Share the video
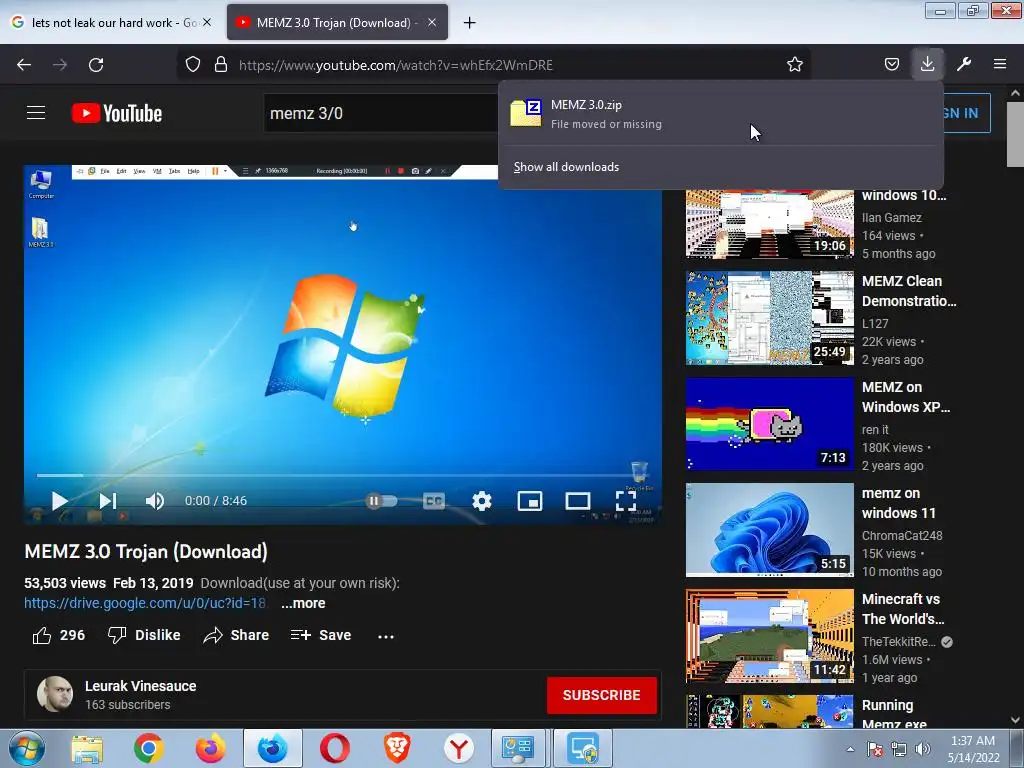 pyautogui.click(x=236, y=635)
